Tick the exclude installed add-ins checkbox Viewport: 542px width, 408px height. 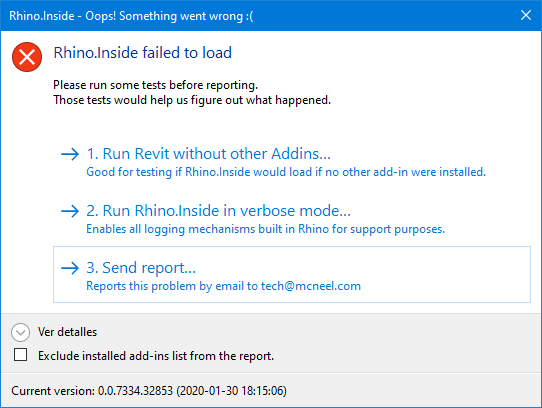(x=20, y=355)
